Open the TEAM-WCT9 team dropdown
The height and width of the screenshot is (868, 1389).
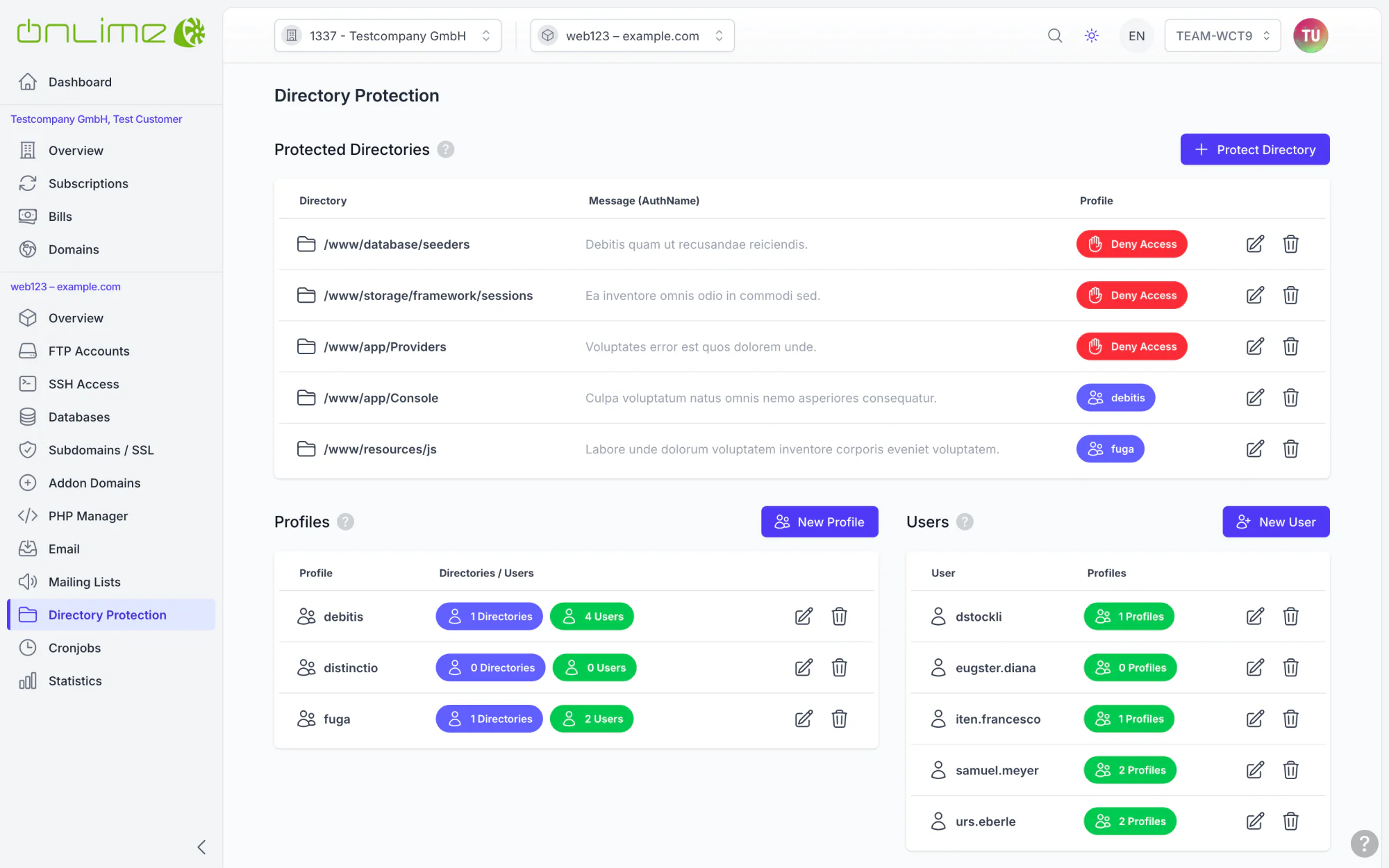coord(1222,35)
